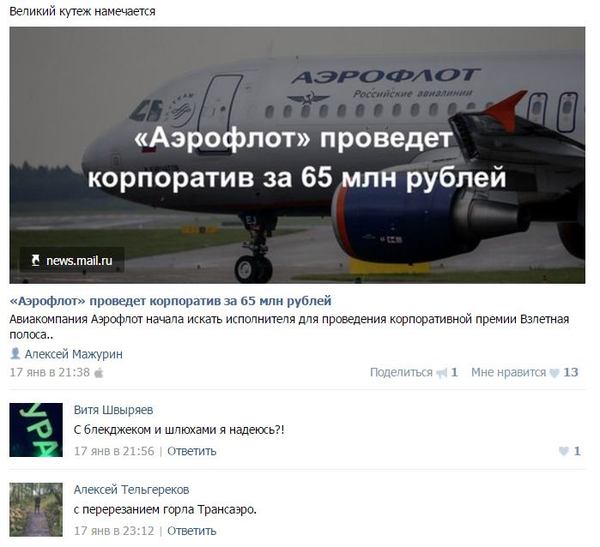Open the Аэрофлот airplane preview image

297,155
